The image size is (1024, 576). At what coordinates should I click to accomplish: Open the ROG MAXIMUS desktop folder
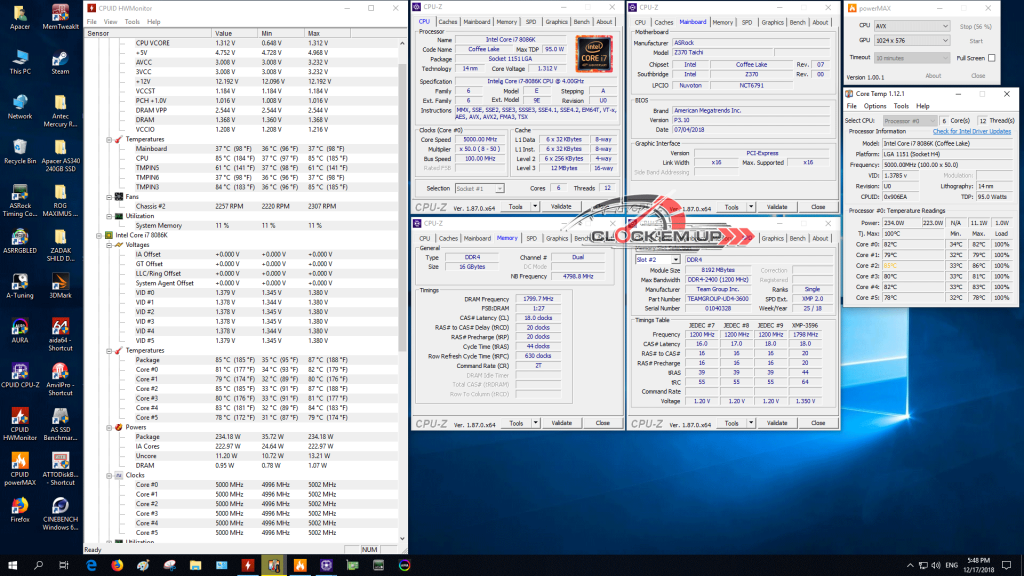[60, 200]
